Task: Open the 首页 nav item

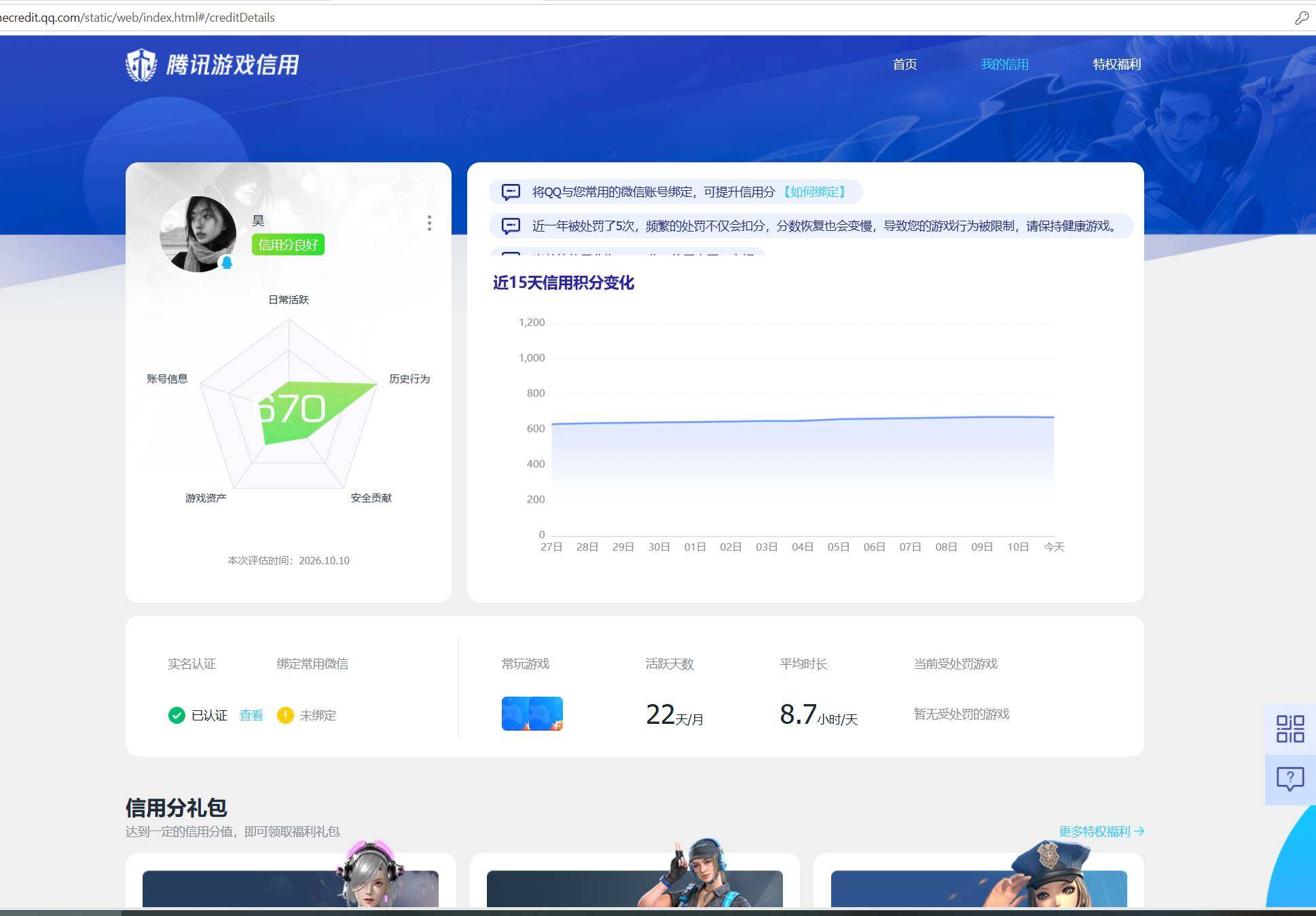Action: [x=904, y=65]
